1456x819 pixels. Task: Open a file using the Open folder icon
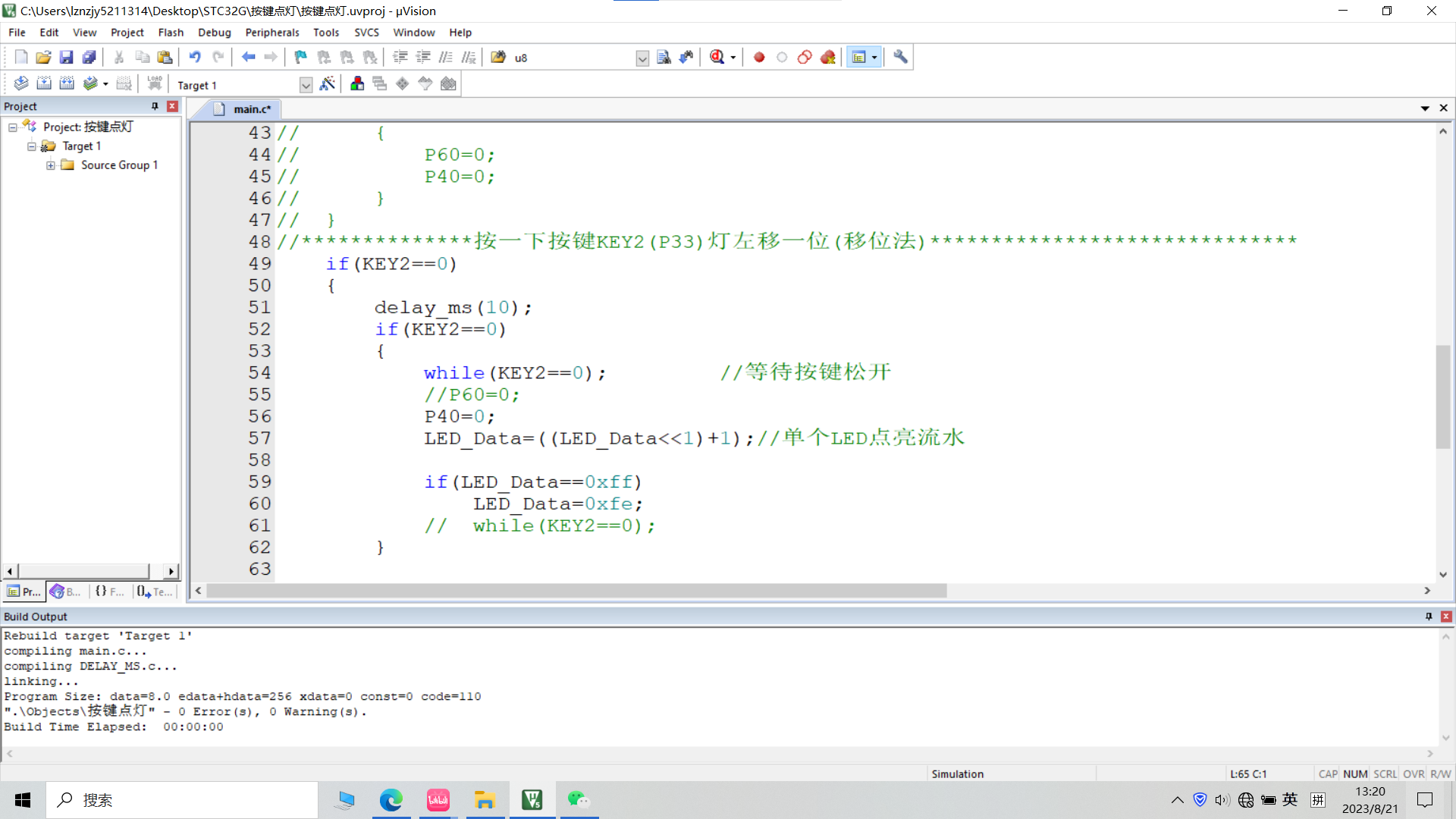point(43,57)
